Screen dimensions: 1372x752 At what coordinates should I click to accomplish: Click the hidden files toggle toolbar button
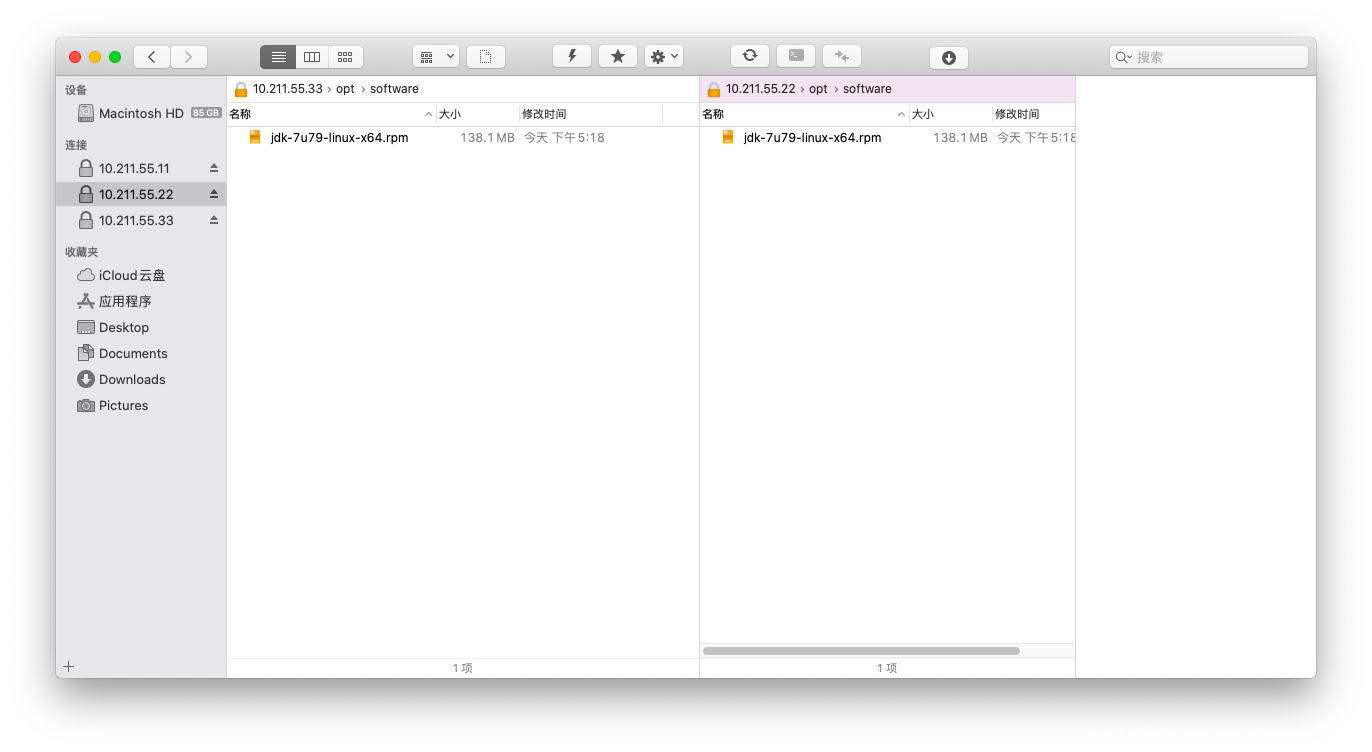486,57
